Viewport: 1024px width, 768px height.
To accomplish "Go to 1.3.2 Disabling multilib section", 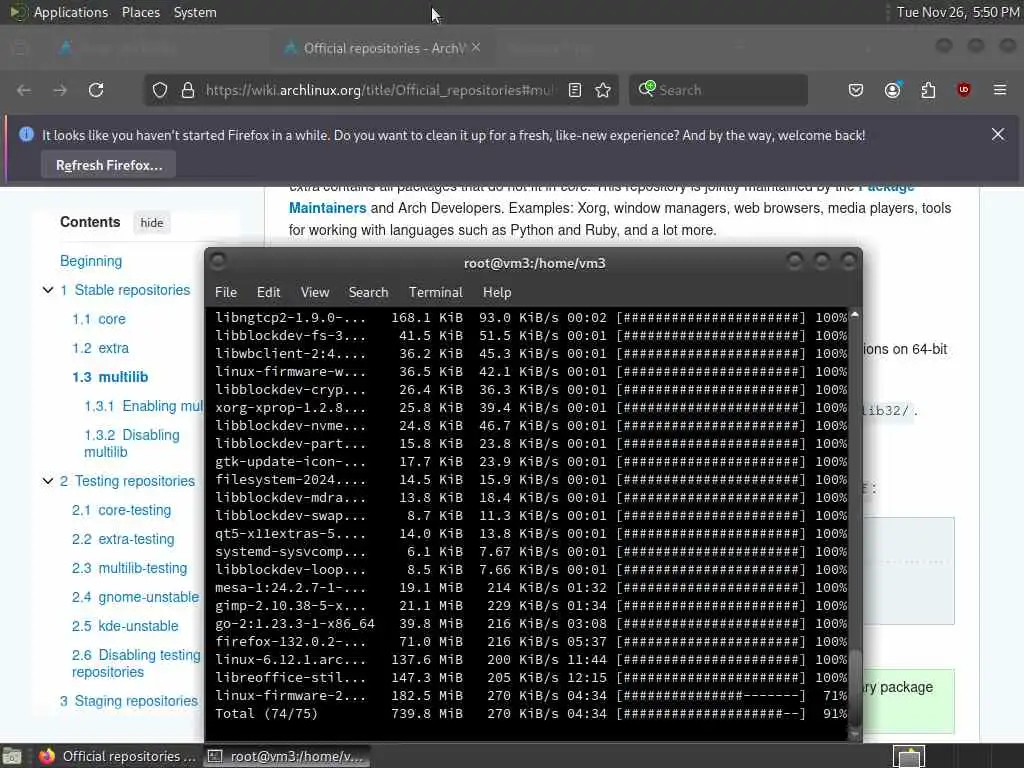I will 131,443.
